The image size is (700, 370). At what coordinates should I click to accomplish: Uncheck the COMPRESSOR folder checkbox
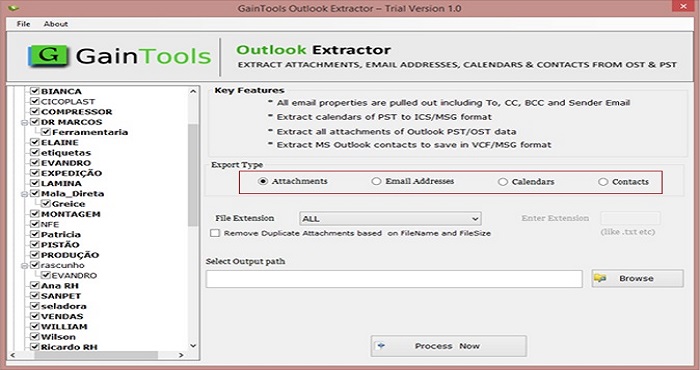click(x=34, y=112)
